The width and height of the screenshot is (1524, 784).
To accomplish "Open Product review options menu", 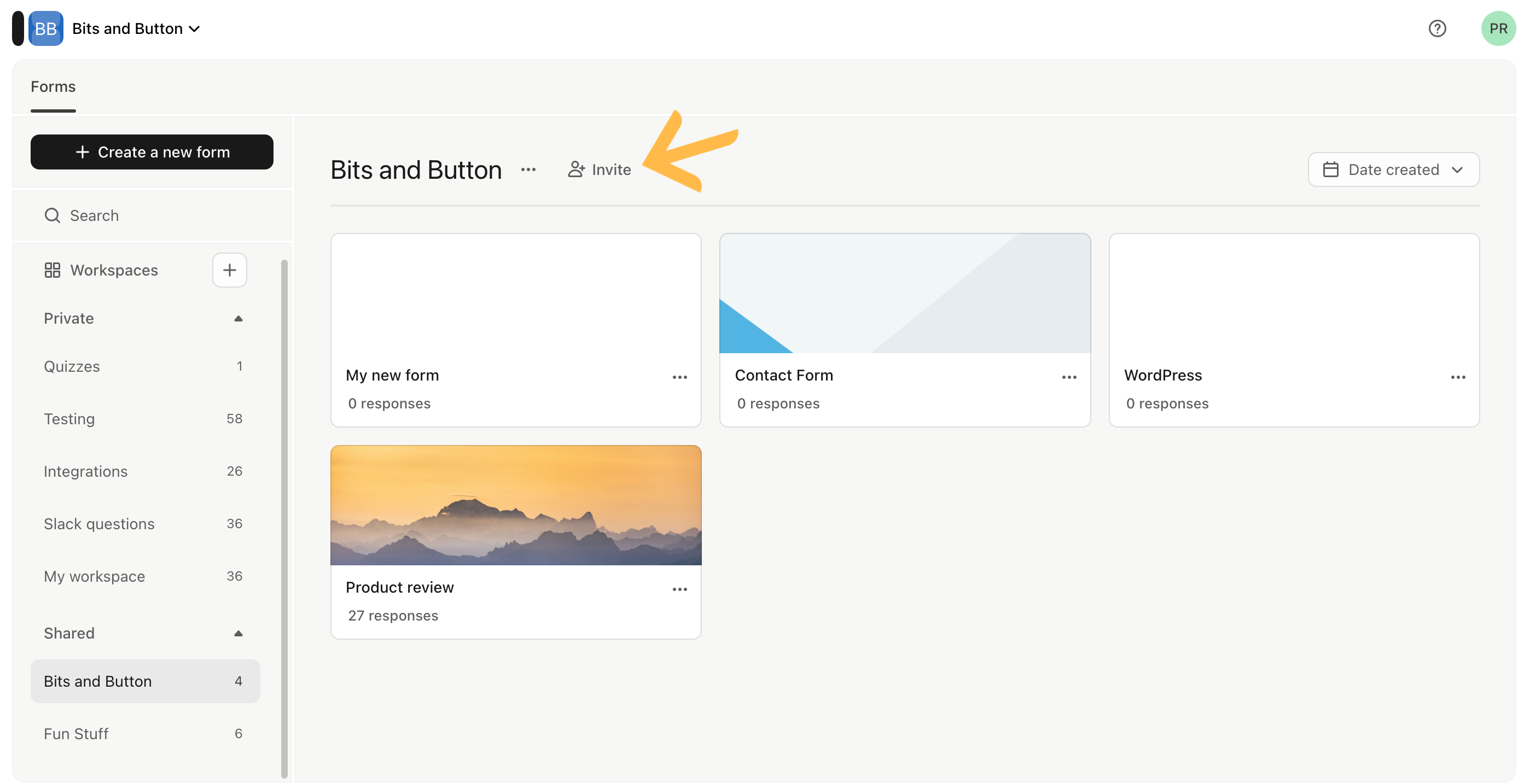I will (680, 589).
